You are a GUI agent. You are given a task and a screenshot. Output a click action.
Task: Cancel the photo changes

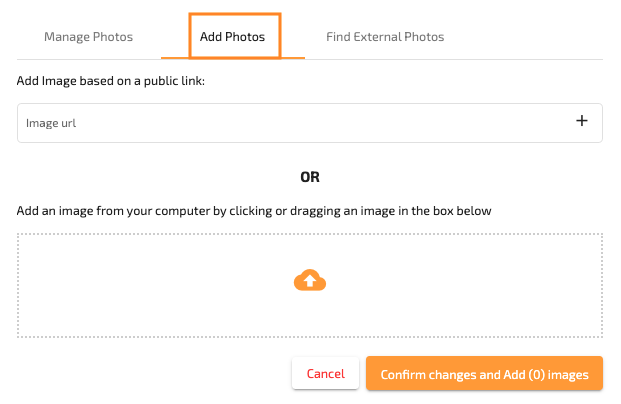click(326, 374)
